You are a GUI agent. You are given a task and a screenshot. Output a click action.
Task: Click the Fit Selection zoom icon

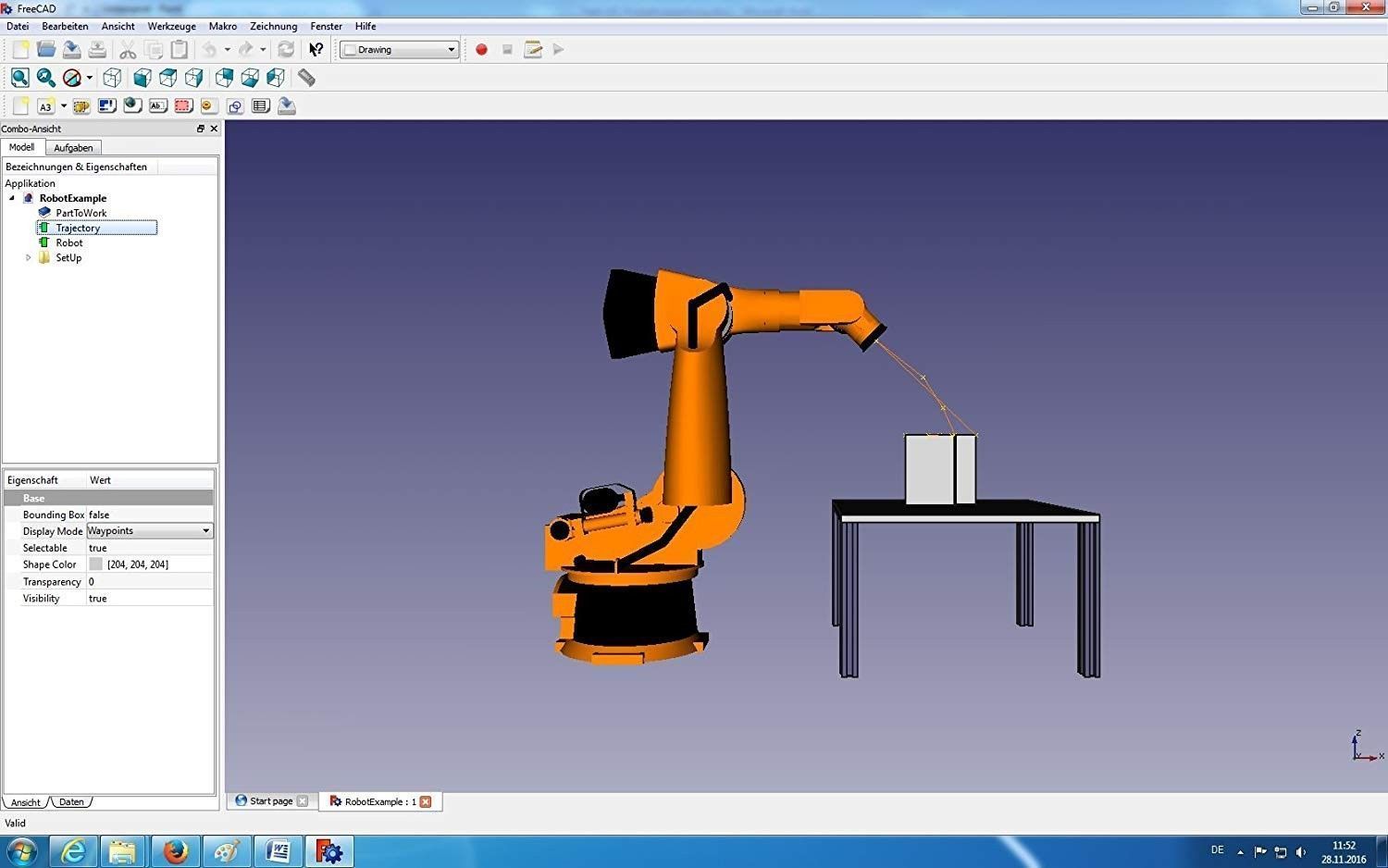pyautogui.click(x=46, y=78)
